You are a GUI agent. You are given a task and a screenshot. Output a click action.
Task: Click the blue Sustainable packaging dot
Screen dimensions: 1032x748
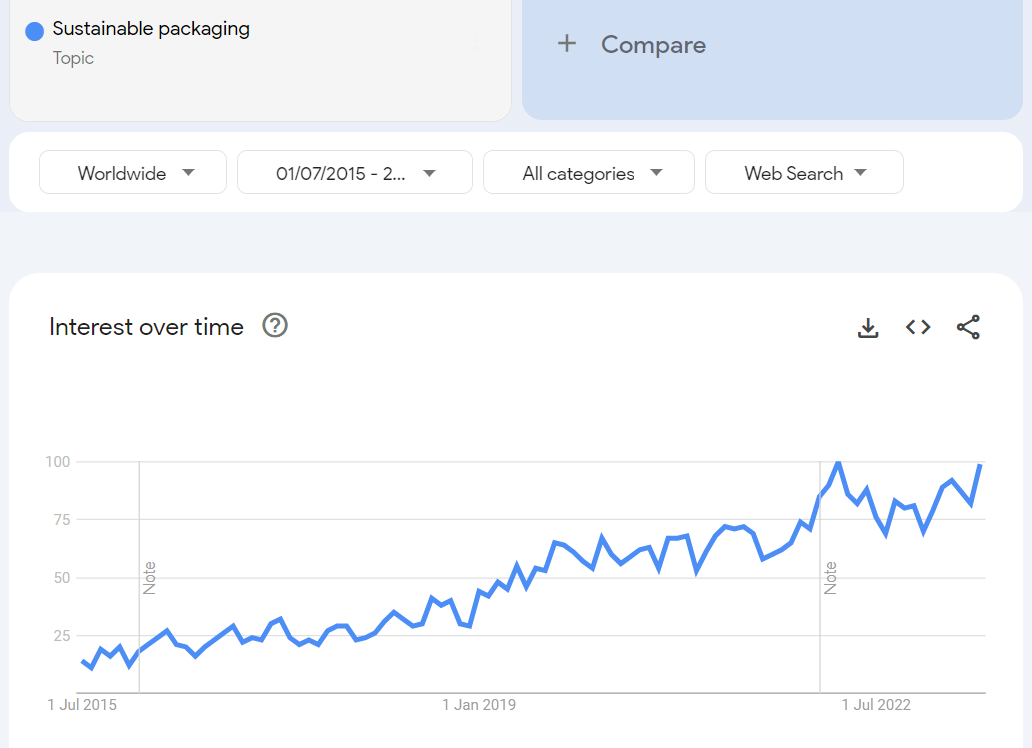click(34, 31)
